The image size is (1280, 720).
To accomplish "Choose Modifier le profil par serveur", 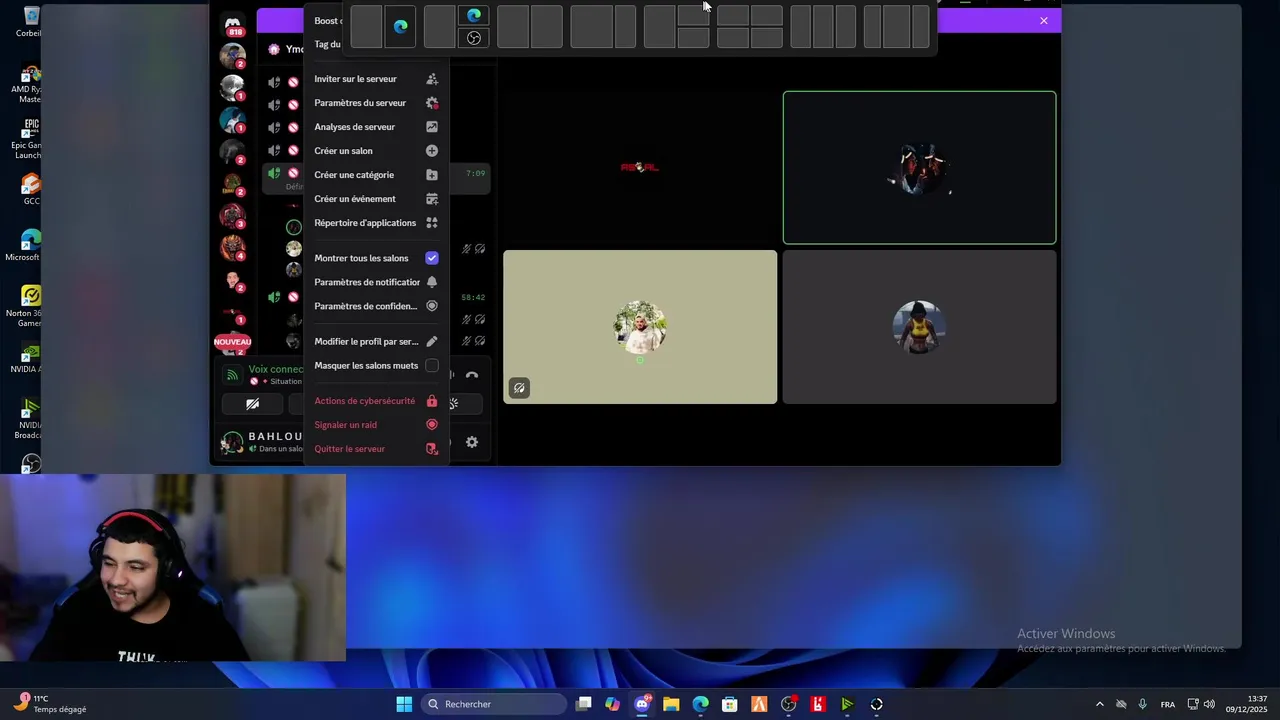I will [x=376, y=342].
